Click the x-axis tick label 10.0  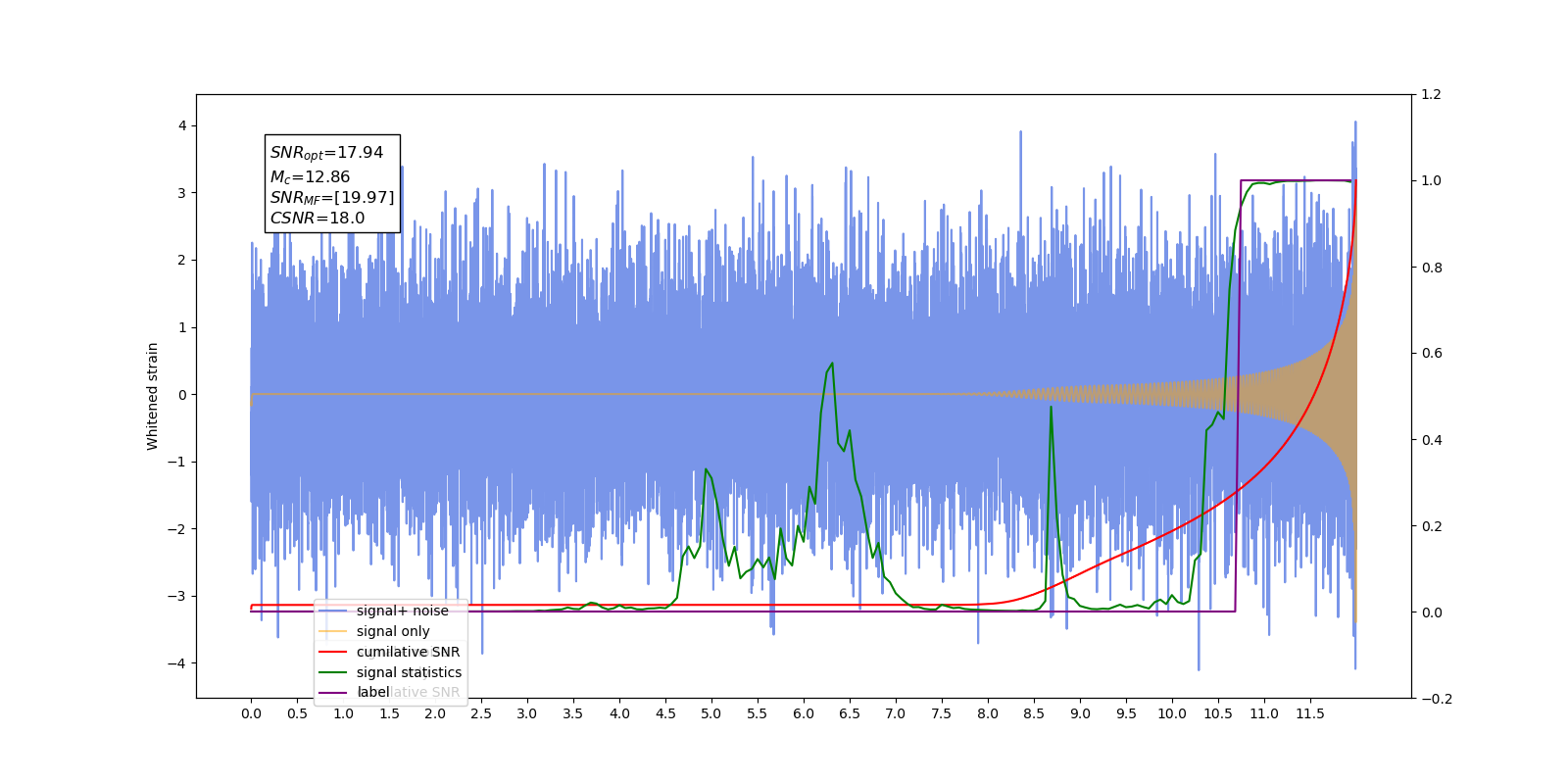[x=1172, y=713]
